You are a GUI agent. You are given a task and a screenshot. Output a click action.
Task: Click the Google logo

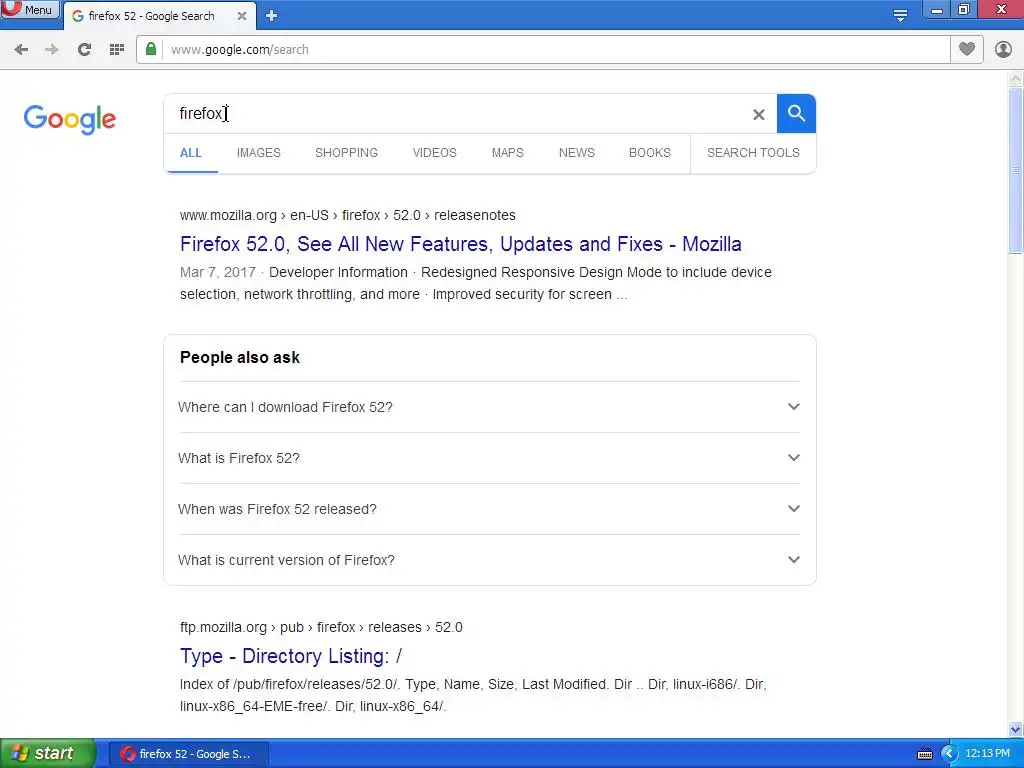[70, 119]
